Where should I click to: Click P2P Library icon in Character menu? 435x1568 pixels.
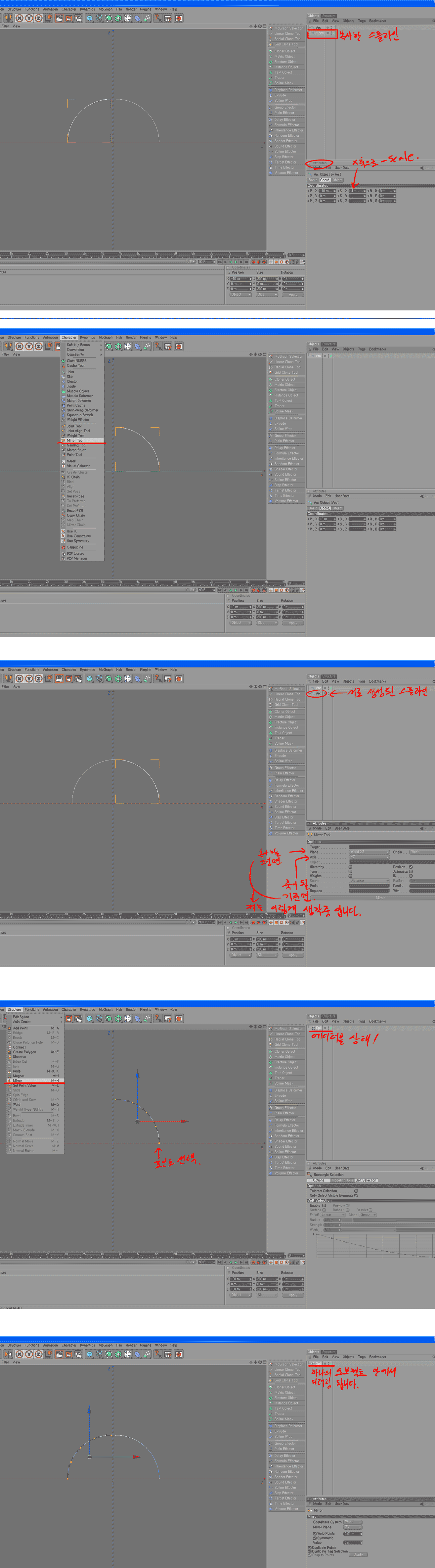[x=63, y=553]
